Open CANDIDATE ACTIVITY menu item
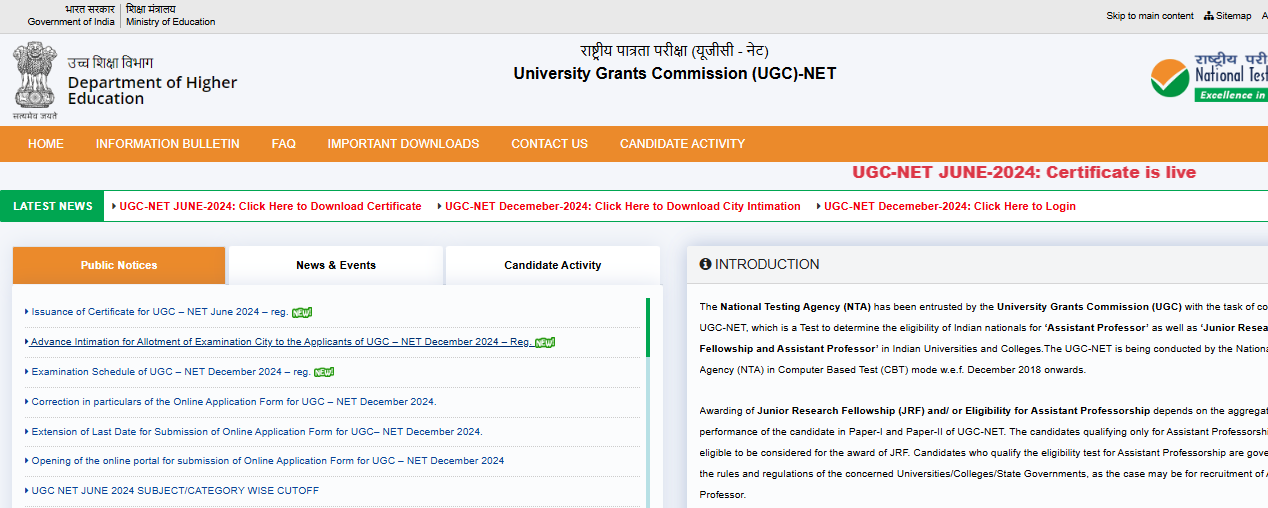1268x508 pixels. (x=682, y=144)
